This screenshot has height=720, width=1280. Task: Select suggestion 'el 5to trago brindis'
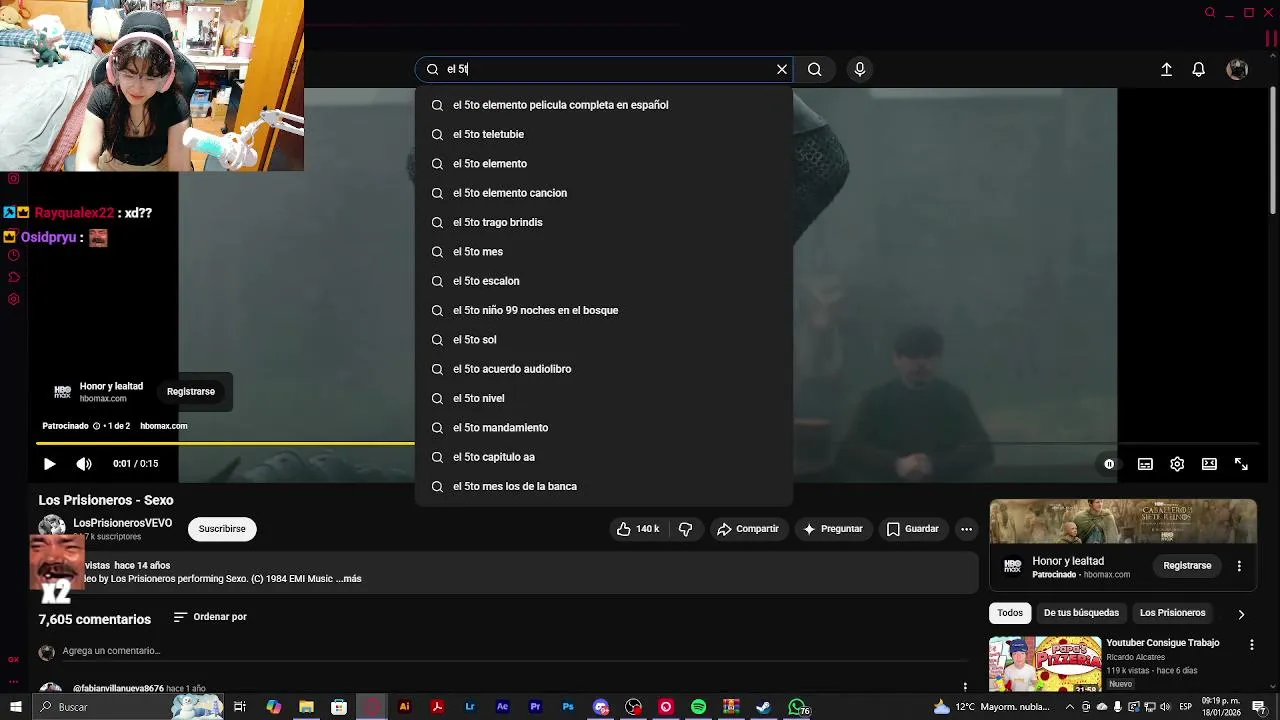[604, 222]
